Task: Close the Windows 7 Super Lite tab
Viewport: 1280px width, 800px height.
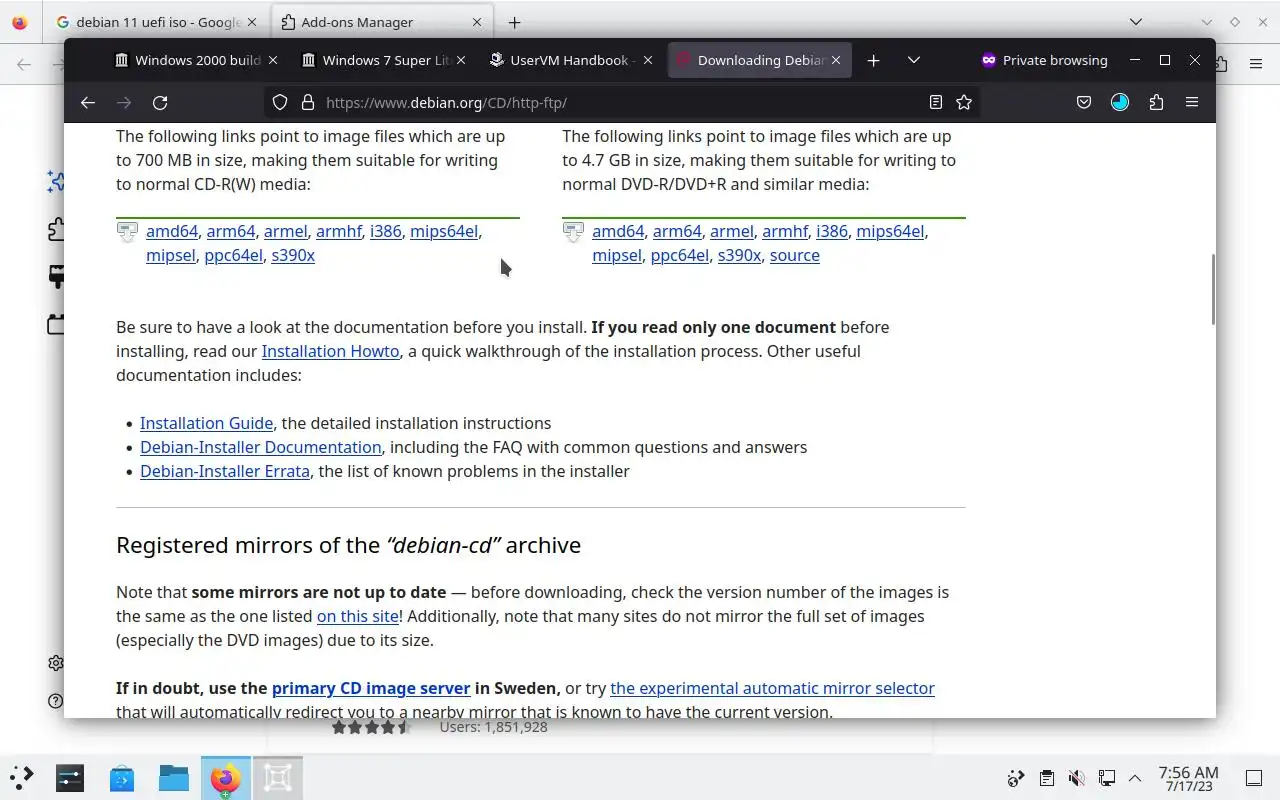Action: coord(460,60)
